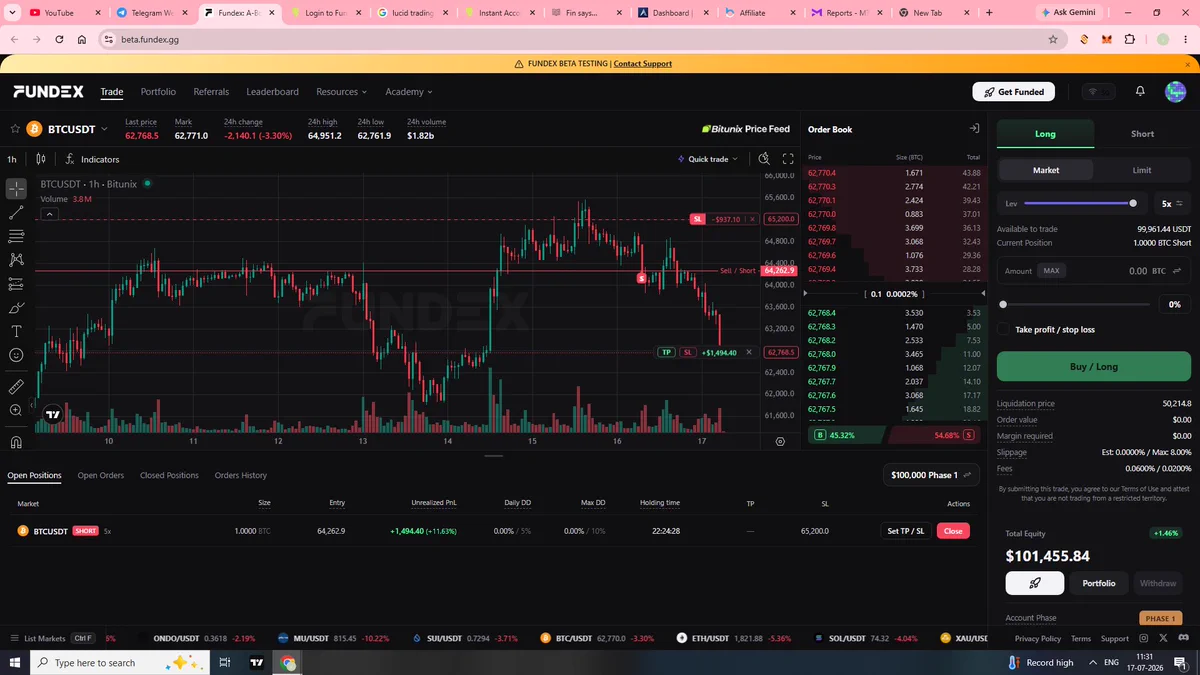1200x675 pixels.
Task: Click the MAX amount button
Action: tap(1051, 271)
